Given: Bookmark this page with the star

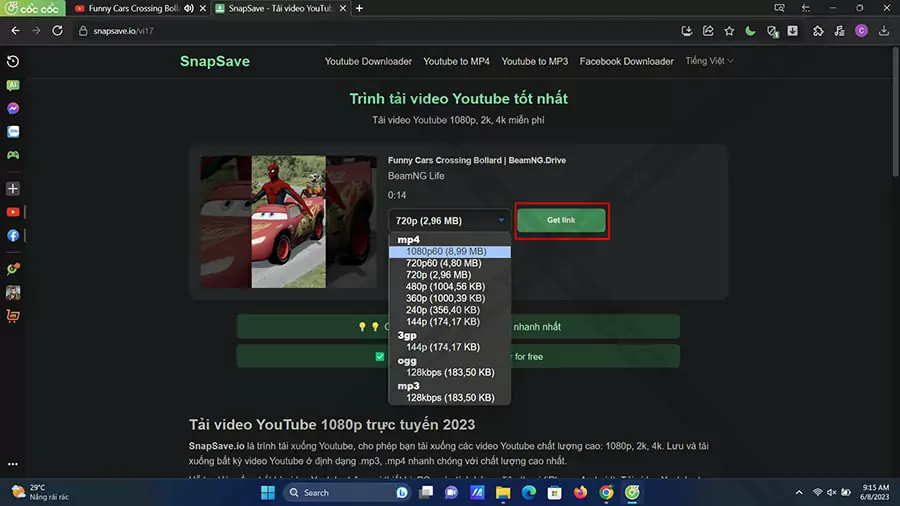Looking at the screenshot, I should pos(729,31).
